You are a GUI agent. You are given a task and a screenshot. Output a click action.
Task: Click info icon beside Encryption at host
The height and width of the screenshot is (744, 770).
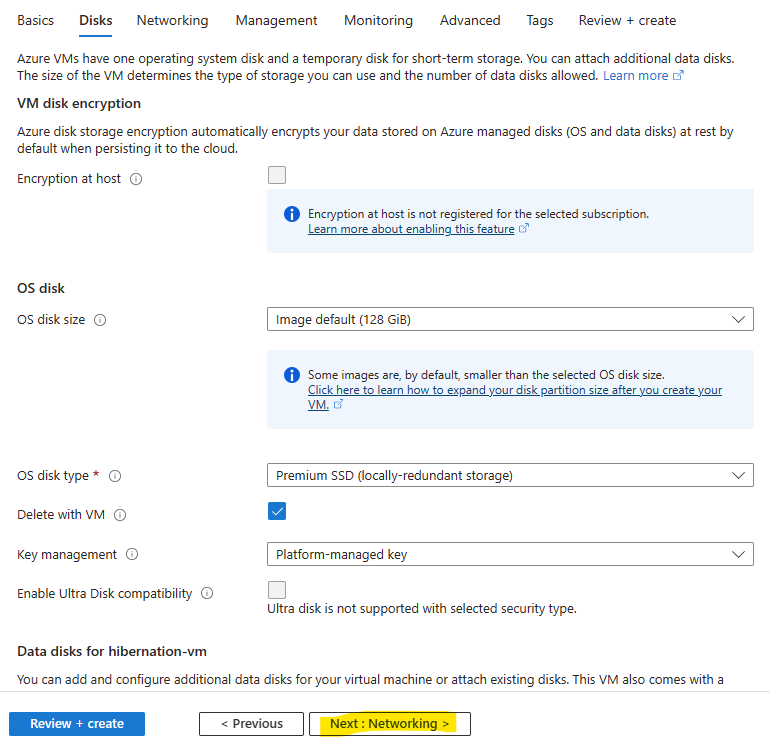136,179
